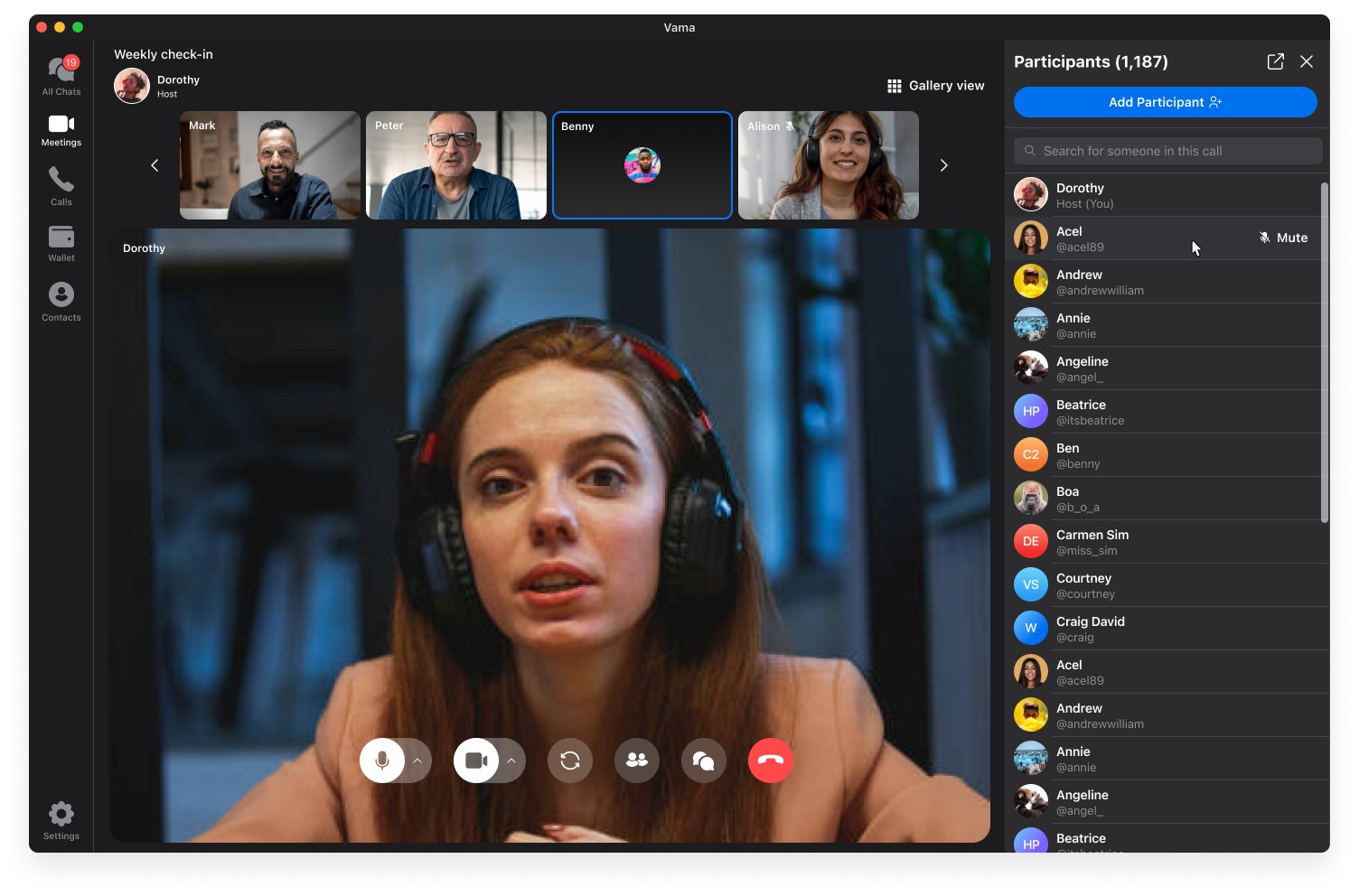
Task: Open the in-call chat icon
Action: [704, 761]
